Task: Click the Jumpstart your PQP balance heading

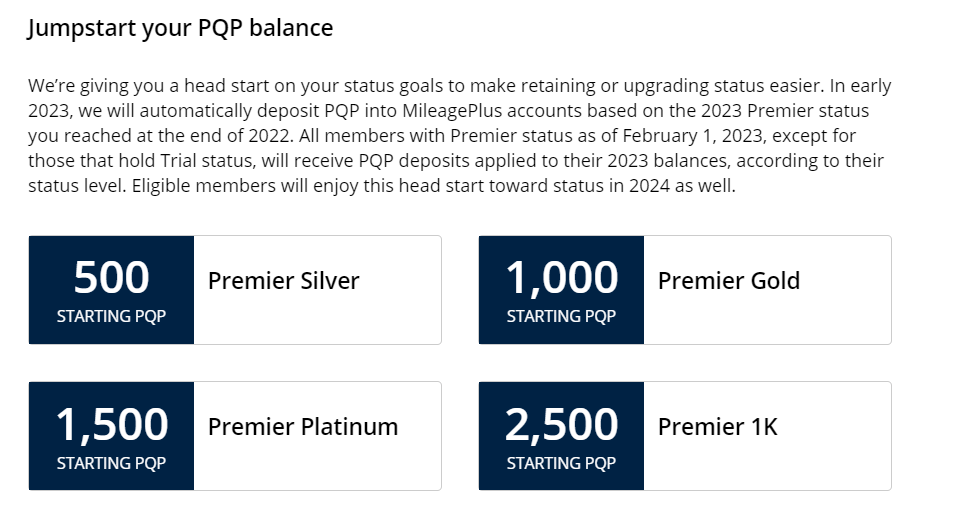Action: tap(180, 29)
